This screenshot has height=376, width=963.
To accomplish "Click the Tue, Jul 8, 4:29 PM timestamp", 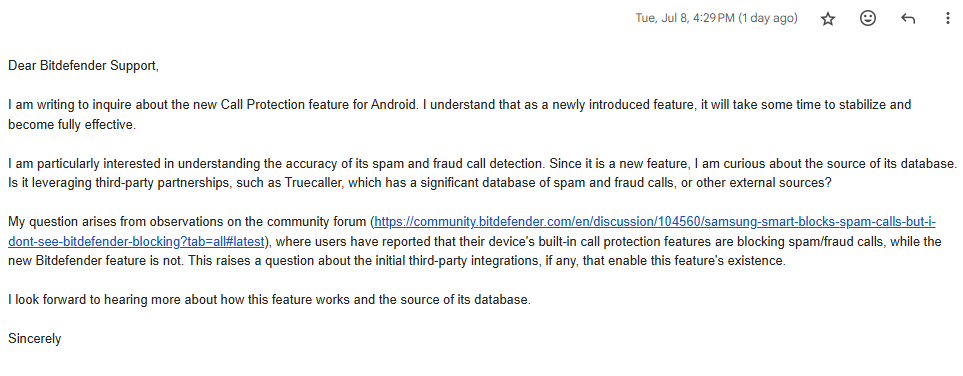I will coord(685,18).
